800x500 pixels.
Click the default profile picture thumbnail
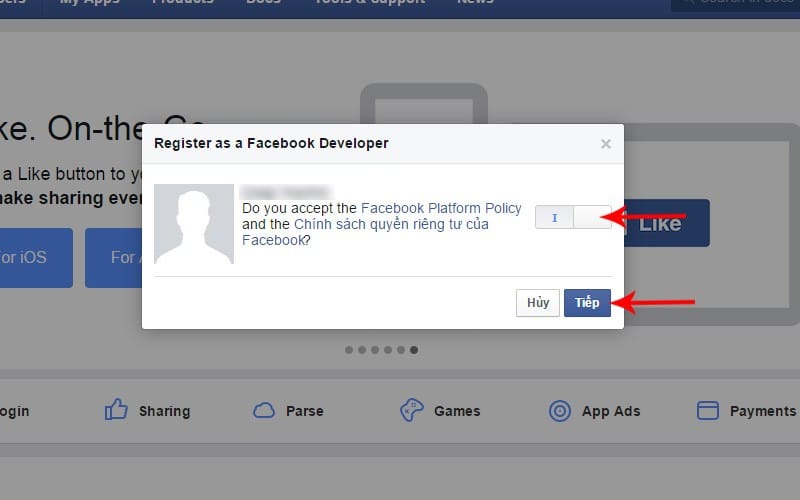[194, 224]
